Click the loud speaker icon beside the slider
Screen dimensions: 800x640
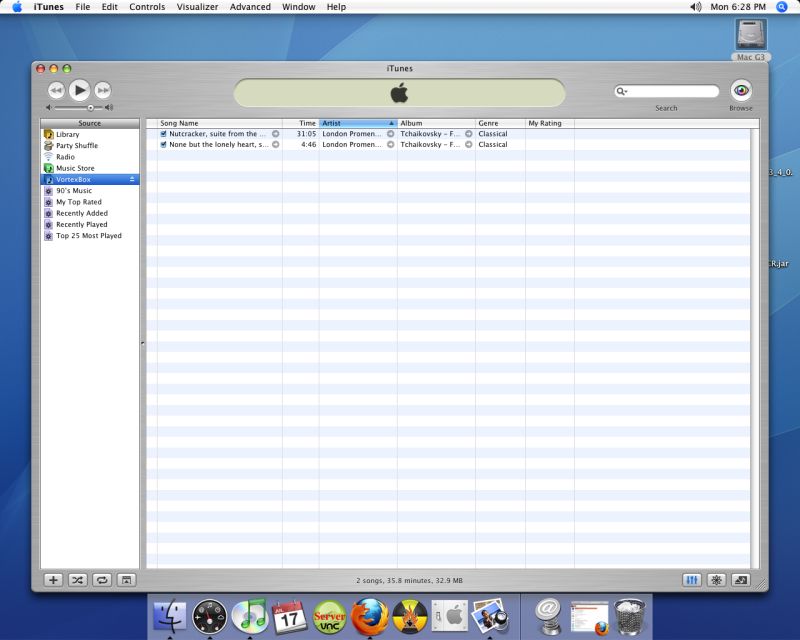pyautogui.click(x=109, y=108)
